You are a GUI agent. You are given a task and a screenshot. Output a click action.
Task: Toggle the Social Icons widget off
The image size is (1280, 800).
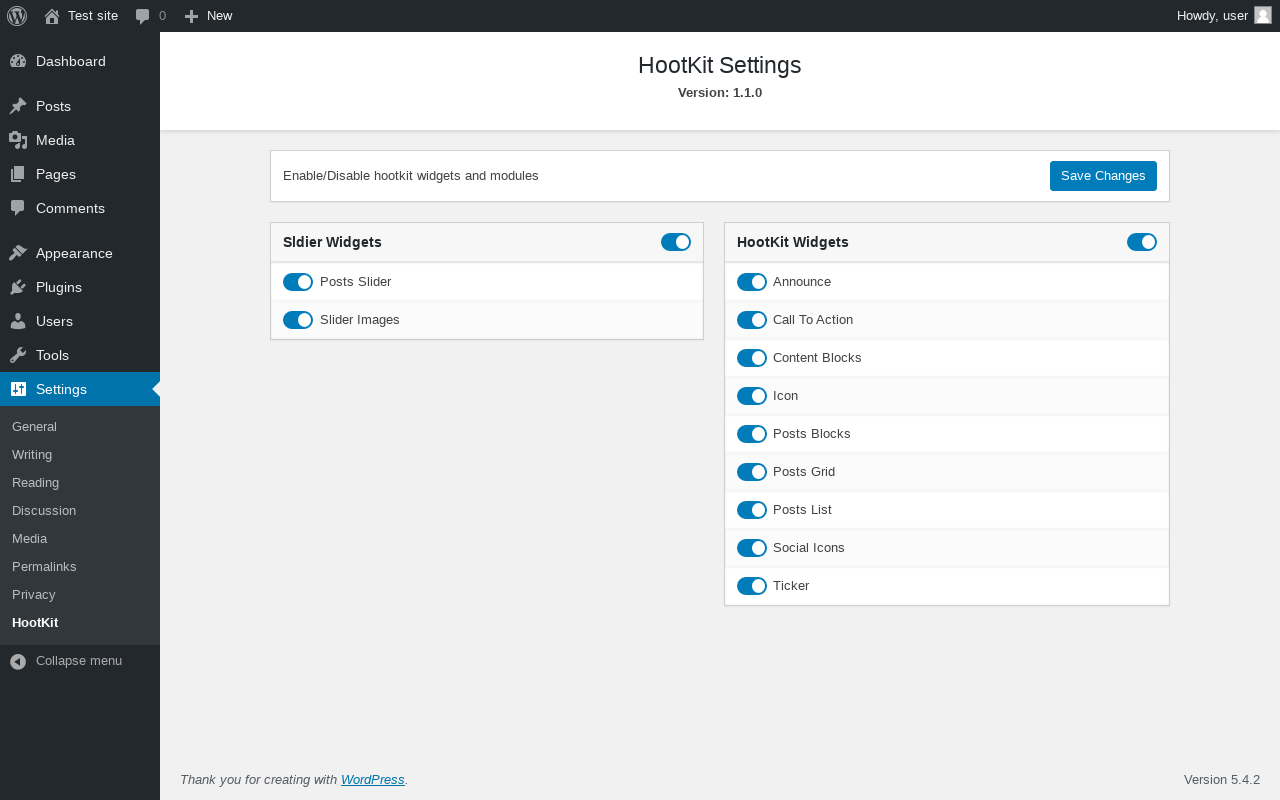[752, 548]
